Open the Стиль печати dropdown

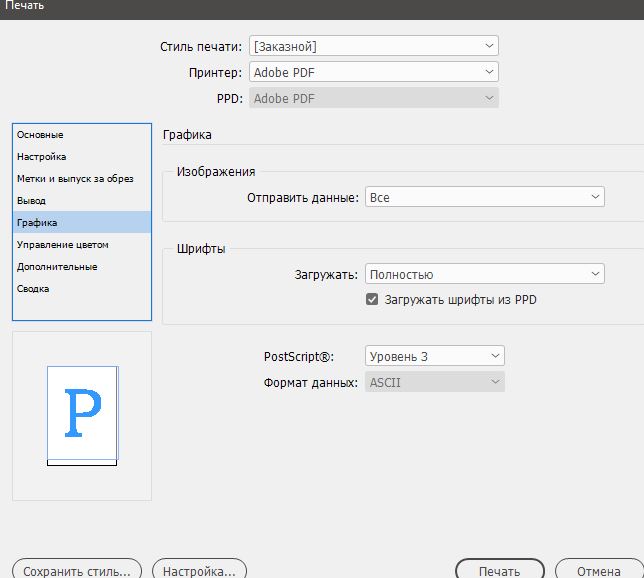click(374, 46)
